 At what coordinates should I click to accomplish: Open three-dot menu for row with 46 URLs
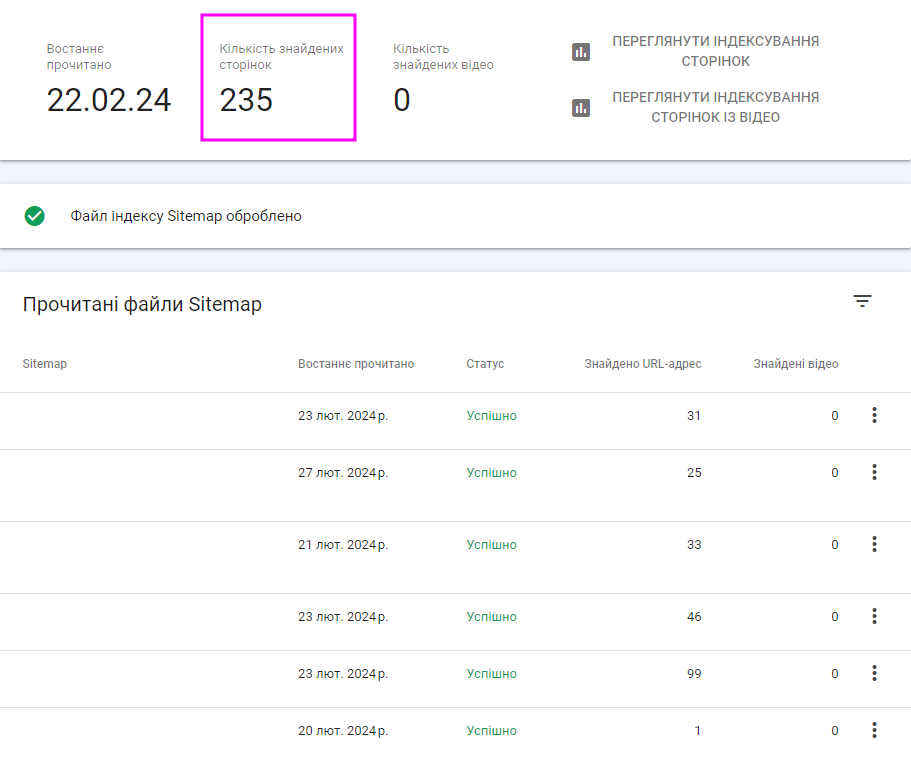coord(874,616)
